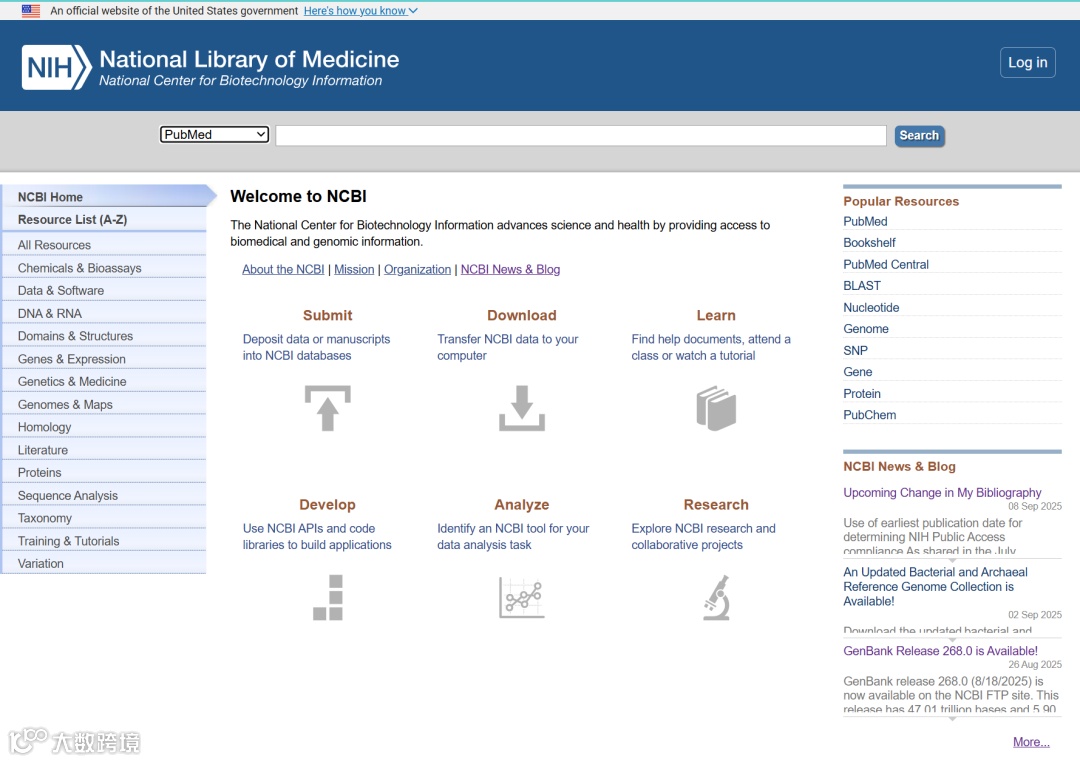
Task: Open Genomes & Maps category
Action: tap(105, 404)
